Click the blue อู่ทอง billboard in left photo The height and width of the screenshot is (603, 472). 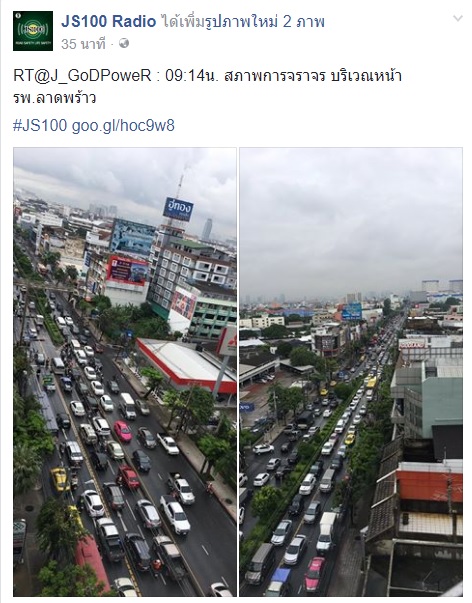click(x=178, y=209)
